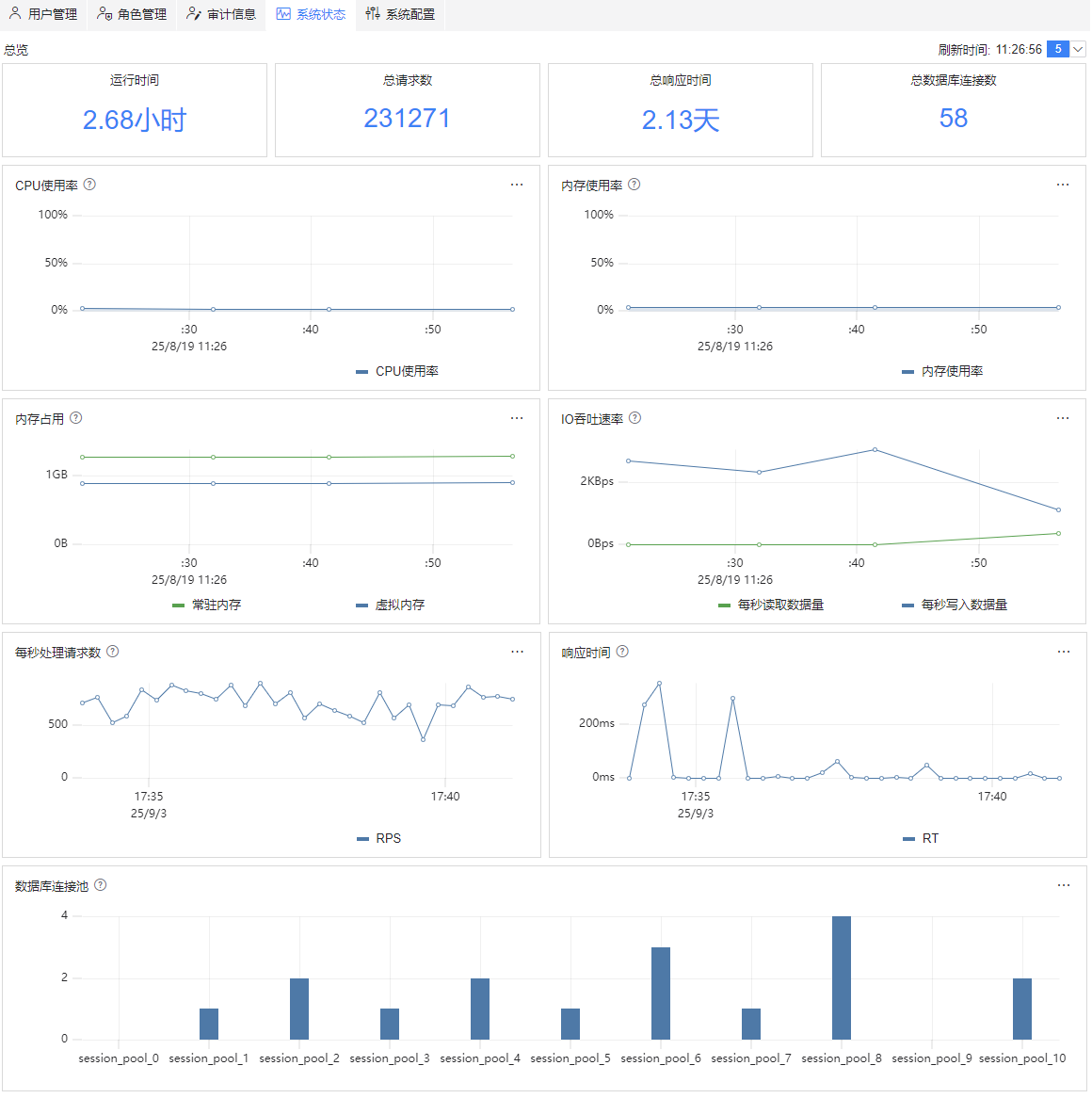This screenshot has width=1092, height=1098.
Task: Click the 每秒处理请求数 help icon
Action: [x=113, y=652]
